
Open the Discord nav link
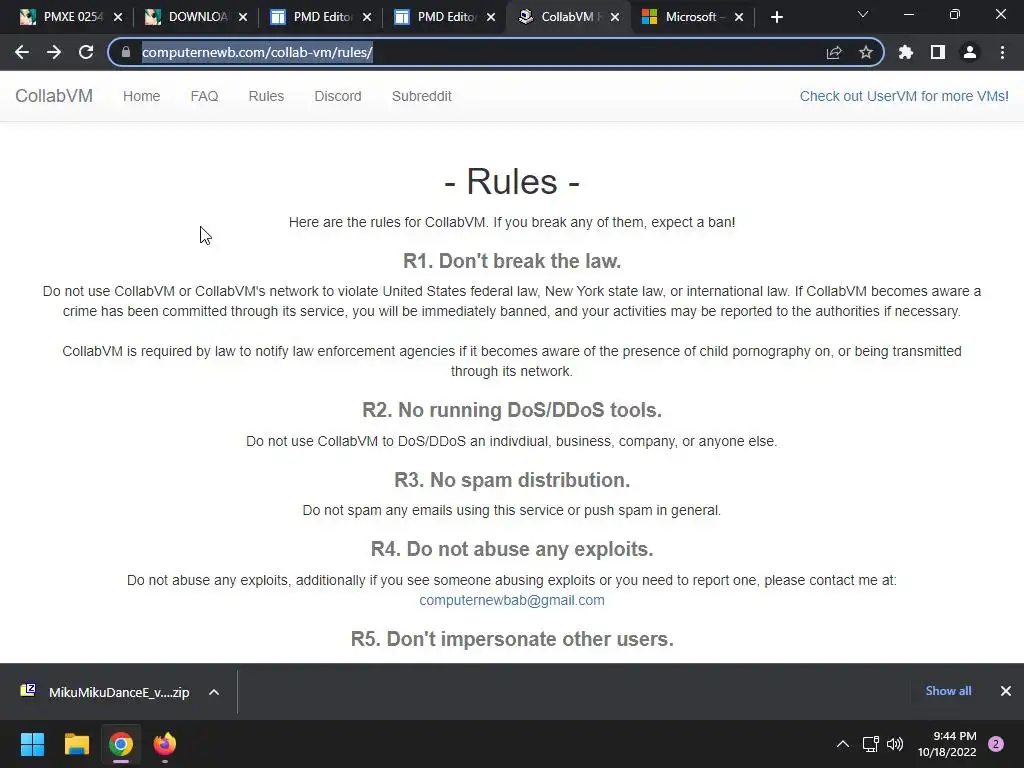pos(338,96)
